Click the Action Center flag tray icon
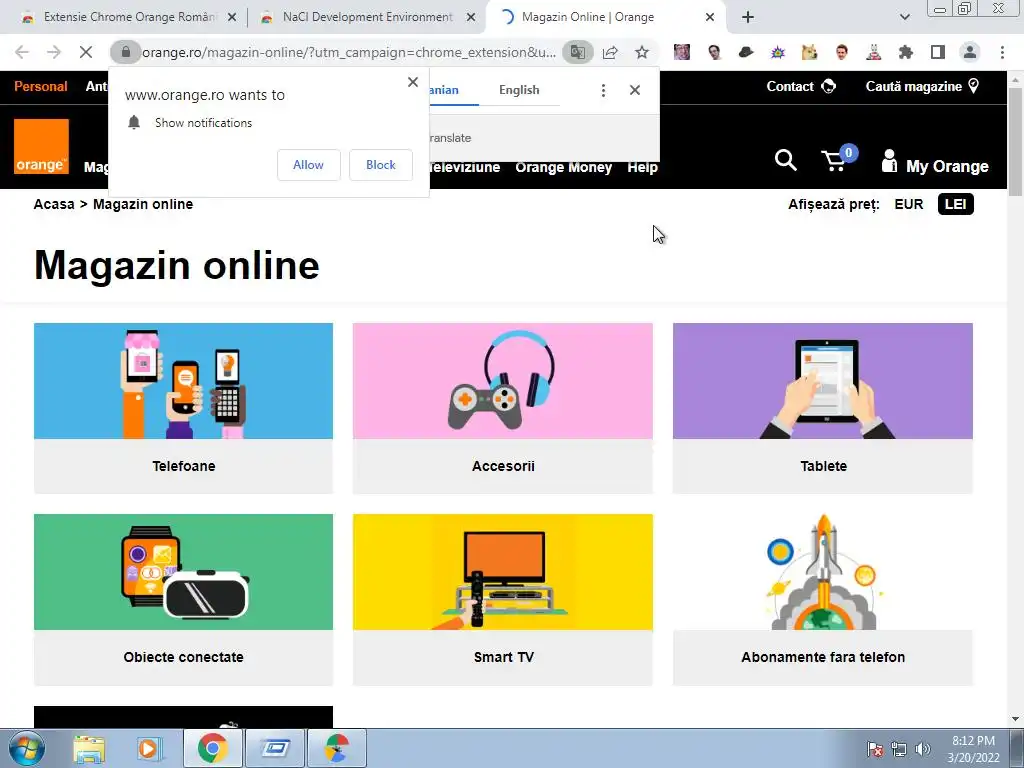The image size is (1024, 768). [875, 748]
